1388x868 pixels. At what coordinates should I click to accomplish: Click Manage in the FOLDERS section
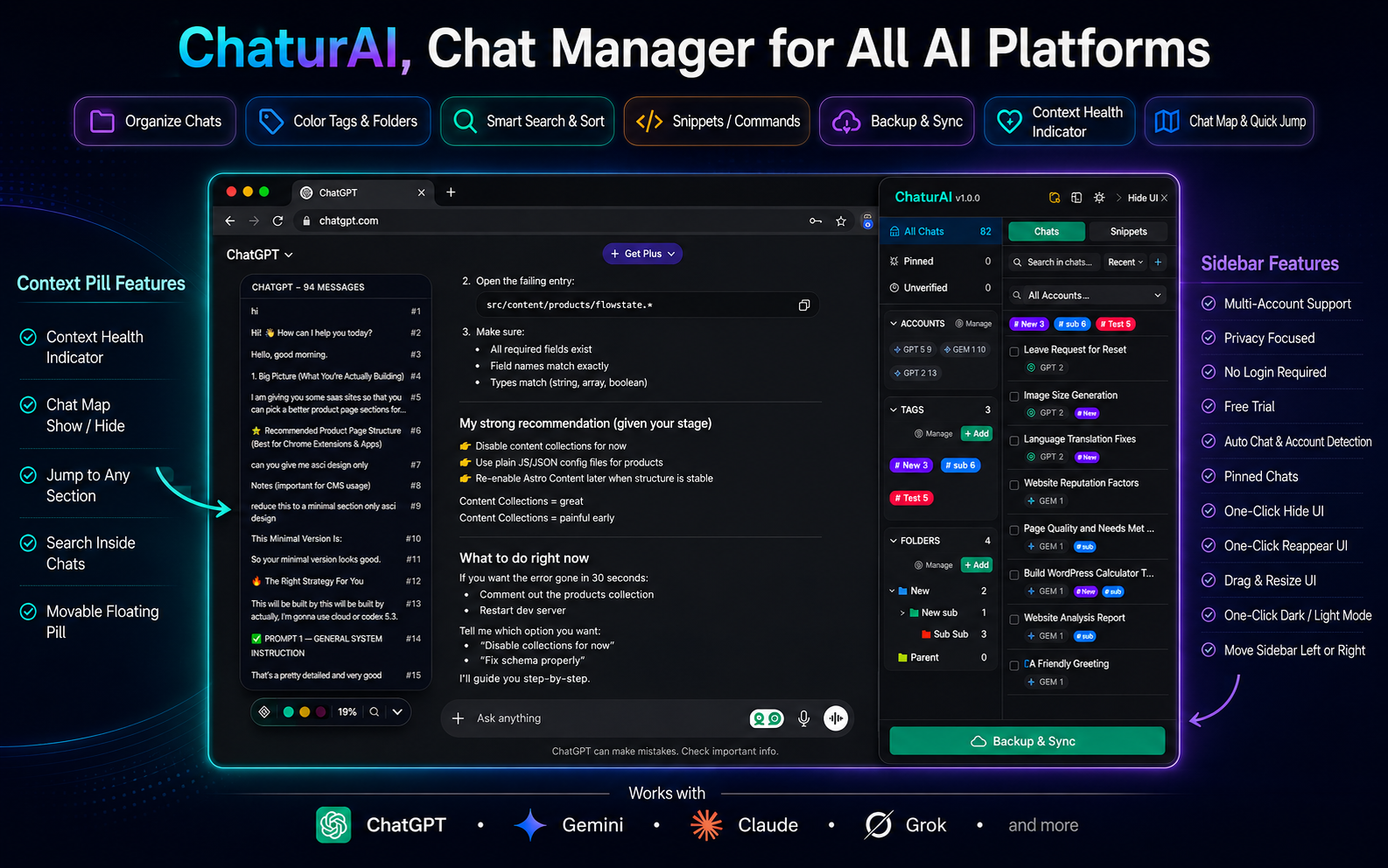(x=933, y=565)
